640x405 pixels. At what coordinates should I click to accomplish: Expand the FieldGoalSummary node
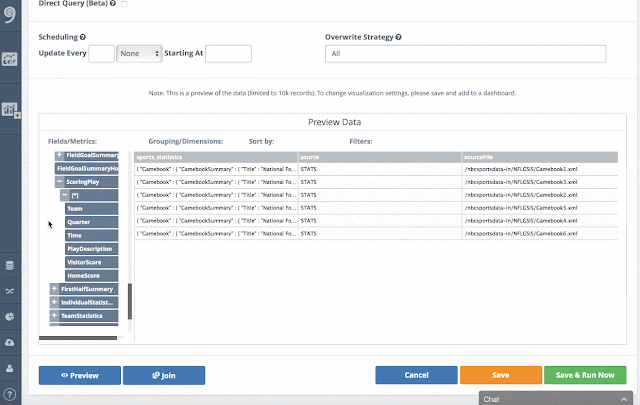pyautogui.click(x=60, y=155)
